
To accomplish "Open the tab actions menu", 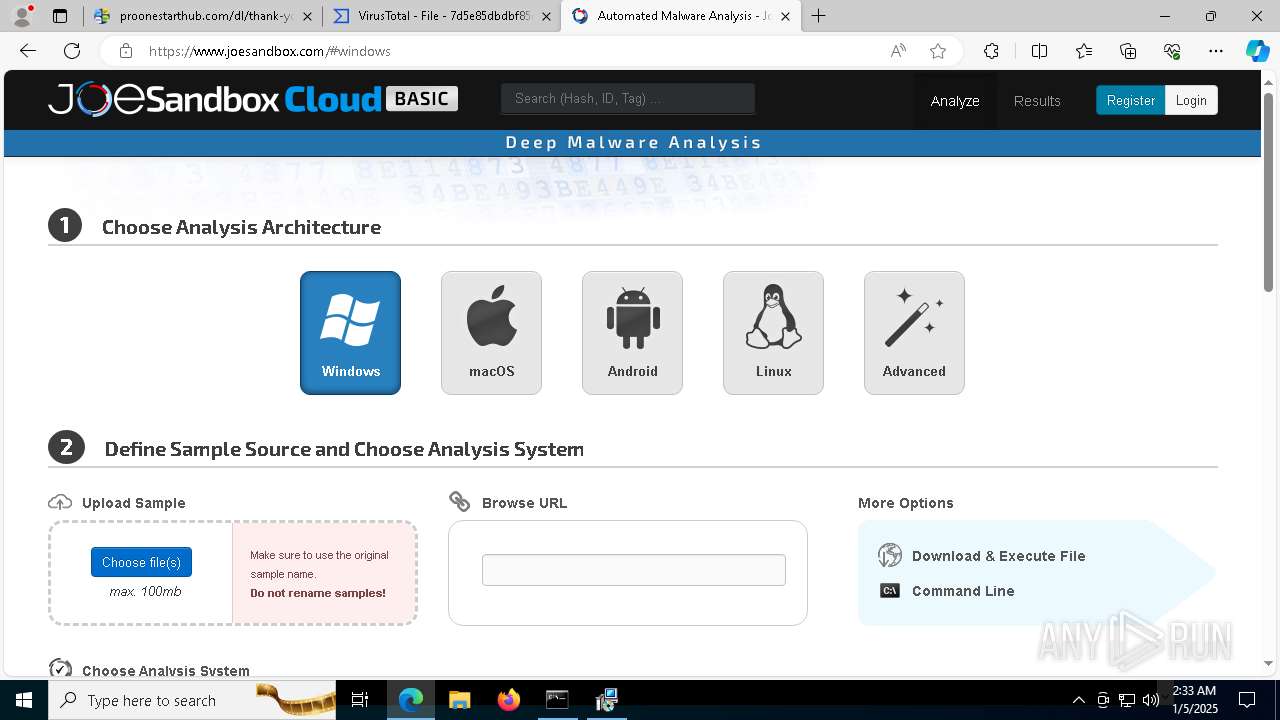I will coord(60,16).
